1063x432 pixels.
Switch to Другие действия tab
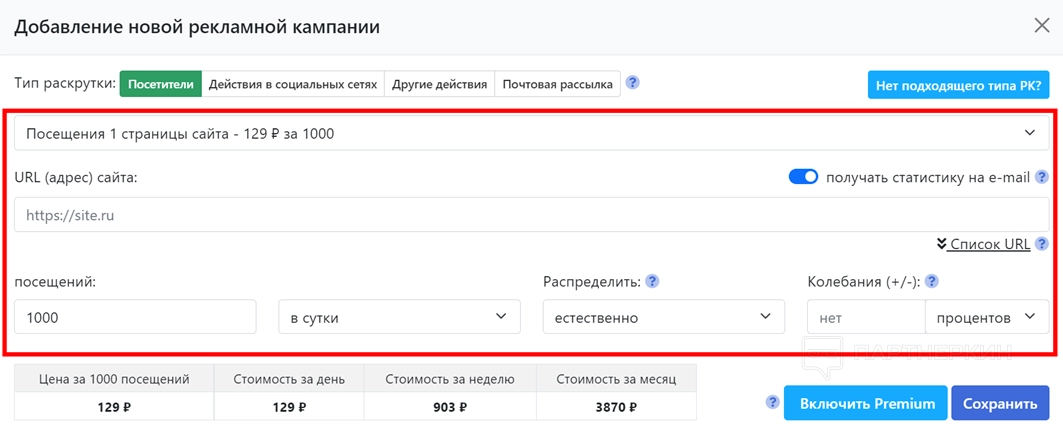point(440,84)
